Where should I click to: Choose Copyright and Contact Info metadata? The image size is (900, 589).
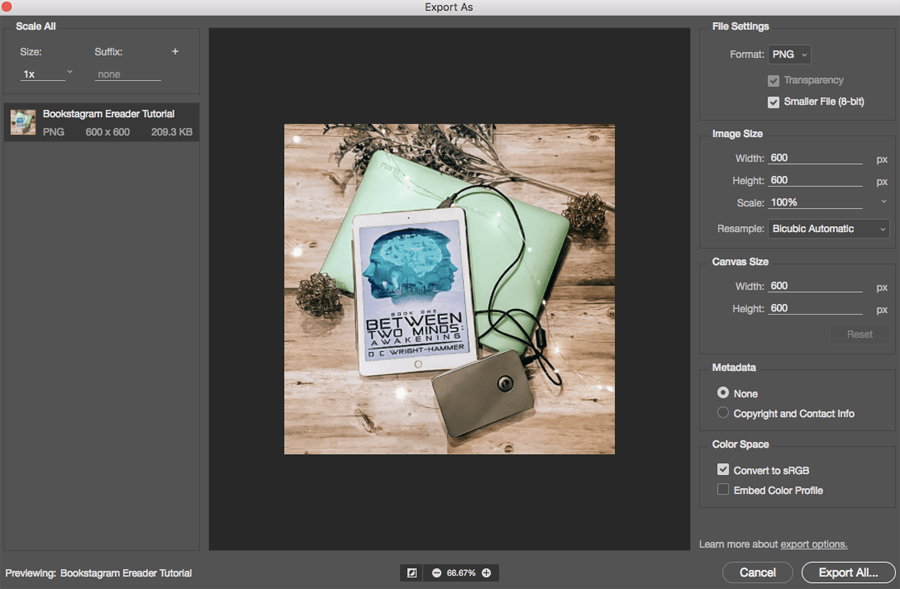click(x=723, y=413)
